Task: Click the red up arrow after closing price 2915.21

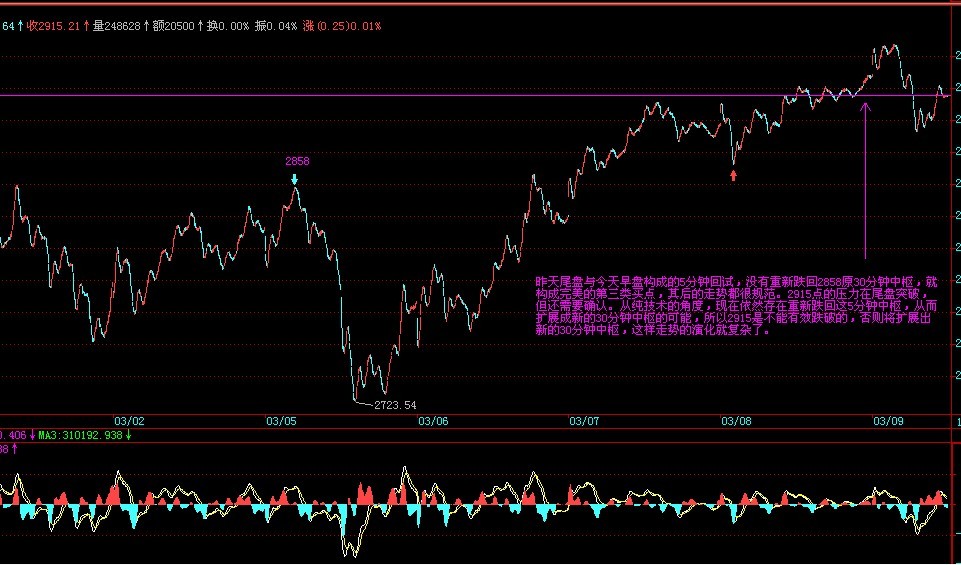Action: pyautogui.click(x=86, y=26)
